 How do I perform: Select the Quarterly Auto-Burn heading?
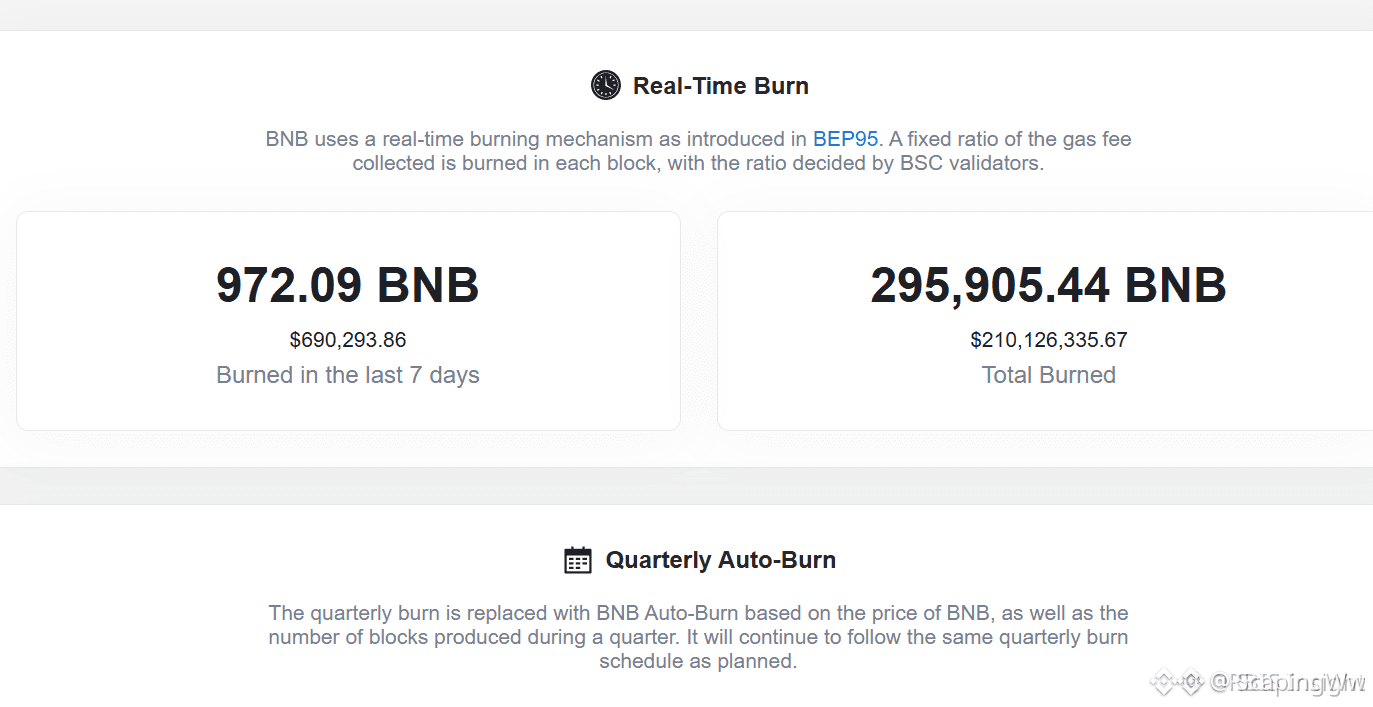click(x=721, y=560)
